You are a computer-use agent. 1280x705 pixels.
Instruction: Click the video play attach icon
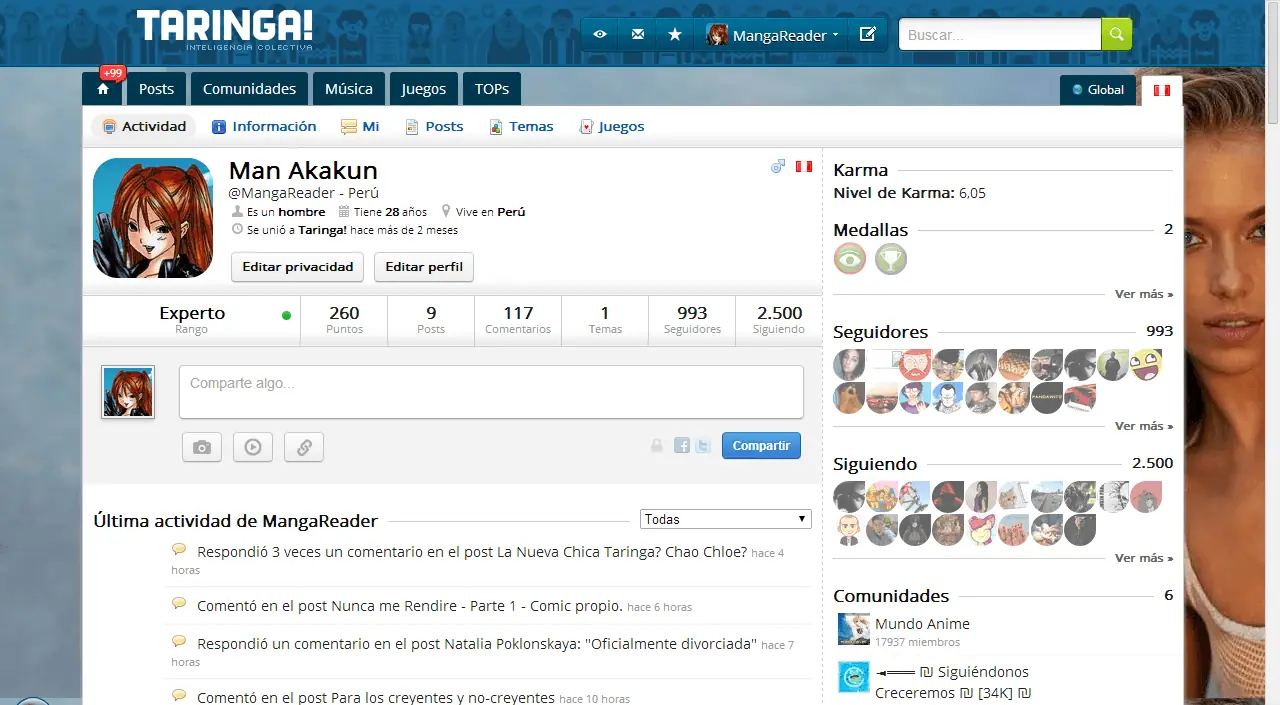(x=253, y=447)
